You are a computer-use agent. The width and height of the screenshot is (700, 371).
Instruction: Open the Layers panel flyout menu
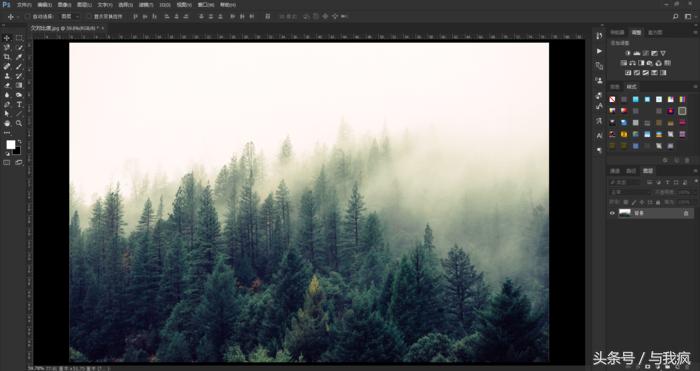coord(695,171)
